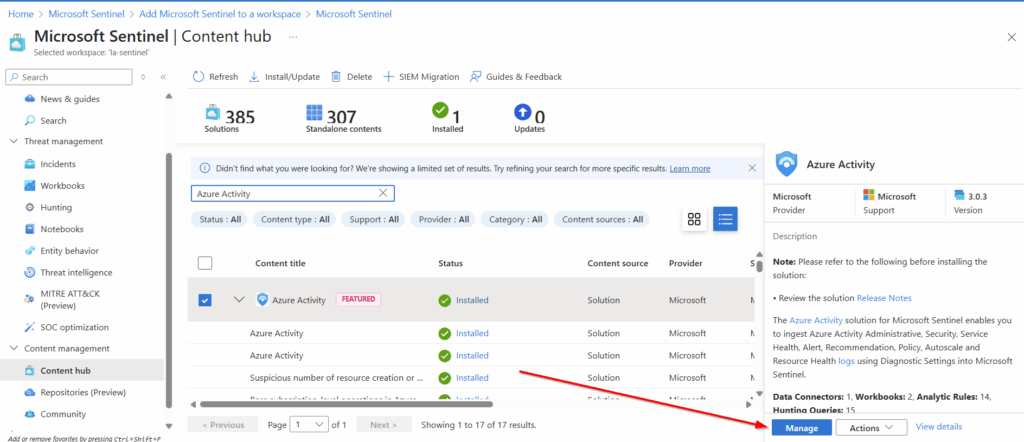Click the Manage button
The height and width of the screenshot is (442, 1024).
(801, 428)
